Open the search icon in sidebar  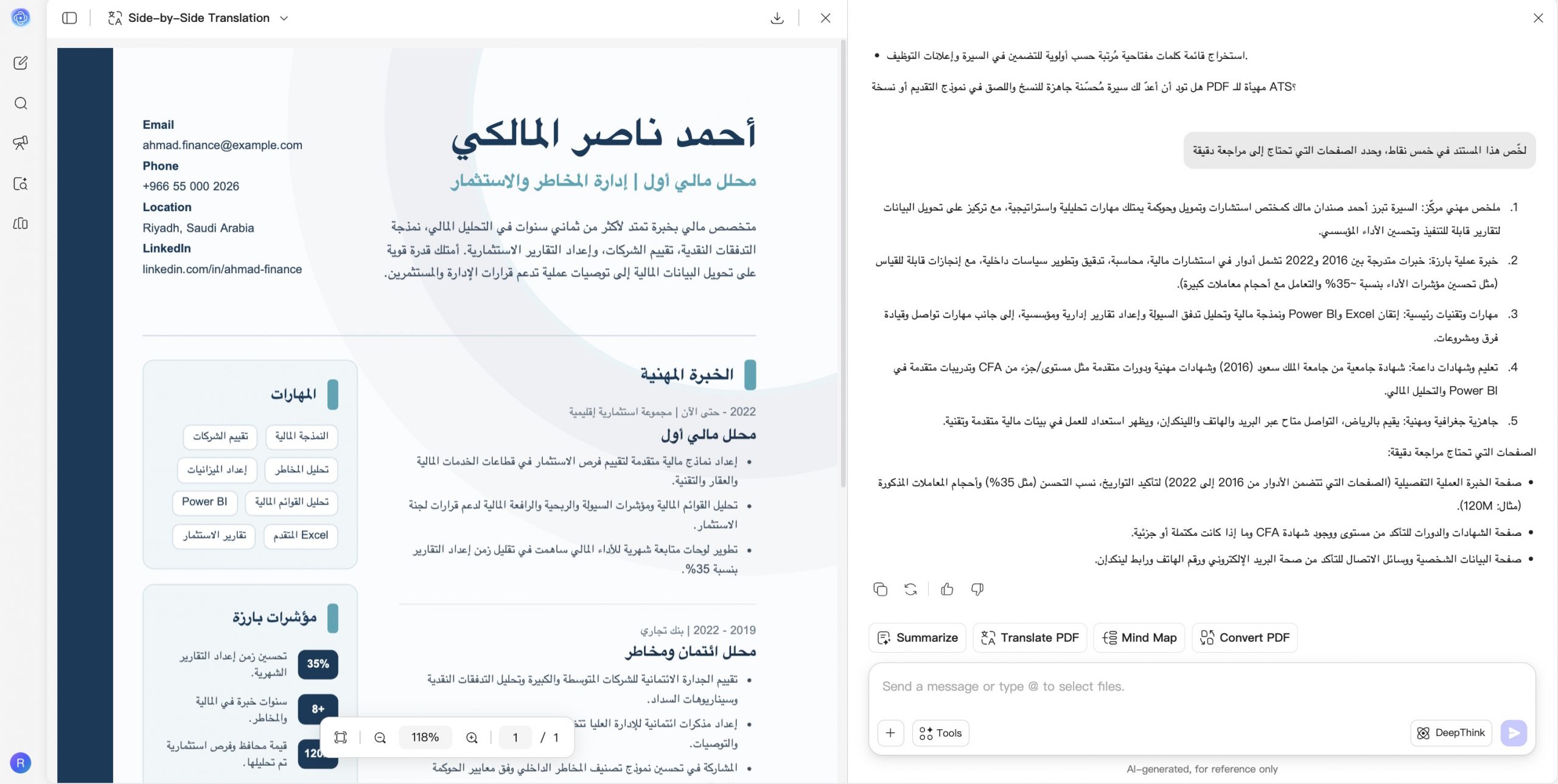tap(21, 103)
